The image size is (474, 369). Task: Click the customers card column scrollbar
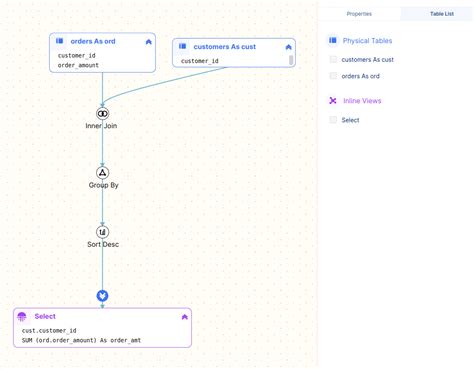(291, 60)
